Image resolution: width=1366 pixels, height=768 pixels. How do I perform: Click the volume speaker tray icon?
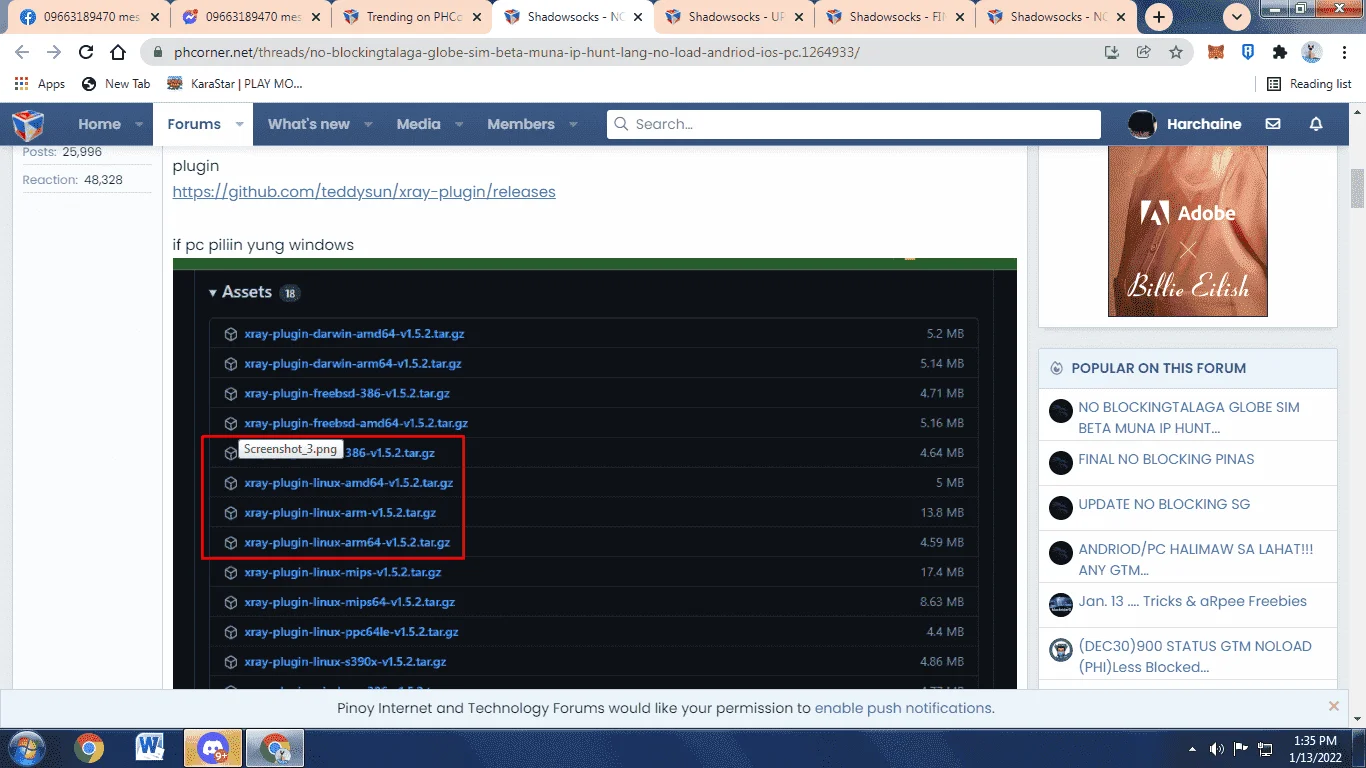(1217, 749)
